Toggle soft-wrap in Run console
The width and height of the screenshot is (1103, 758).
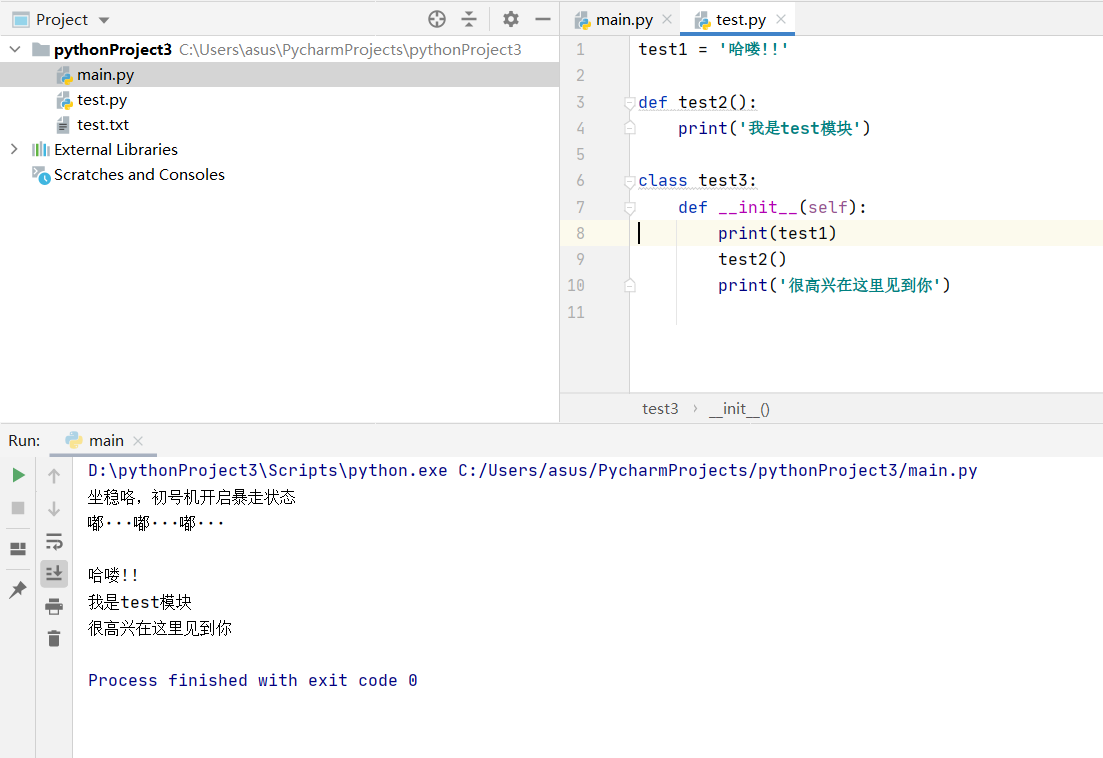[x=54, y=541]
